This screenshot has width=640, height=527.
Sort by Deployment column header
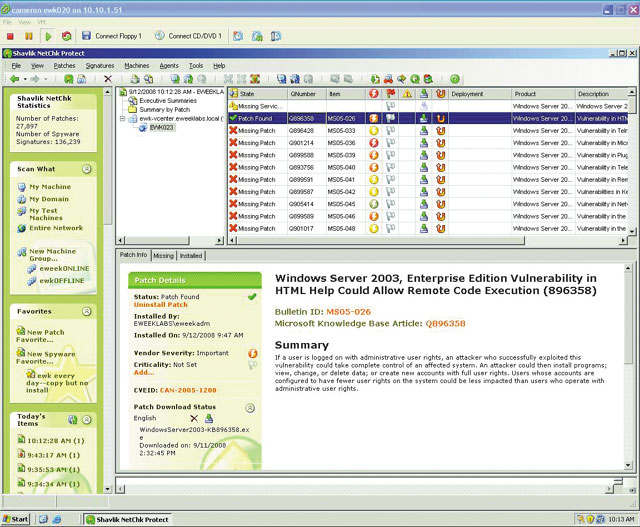pos(480,94)
